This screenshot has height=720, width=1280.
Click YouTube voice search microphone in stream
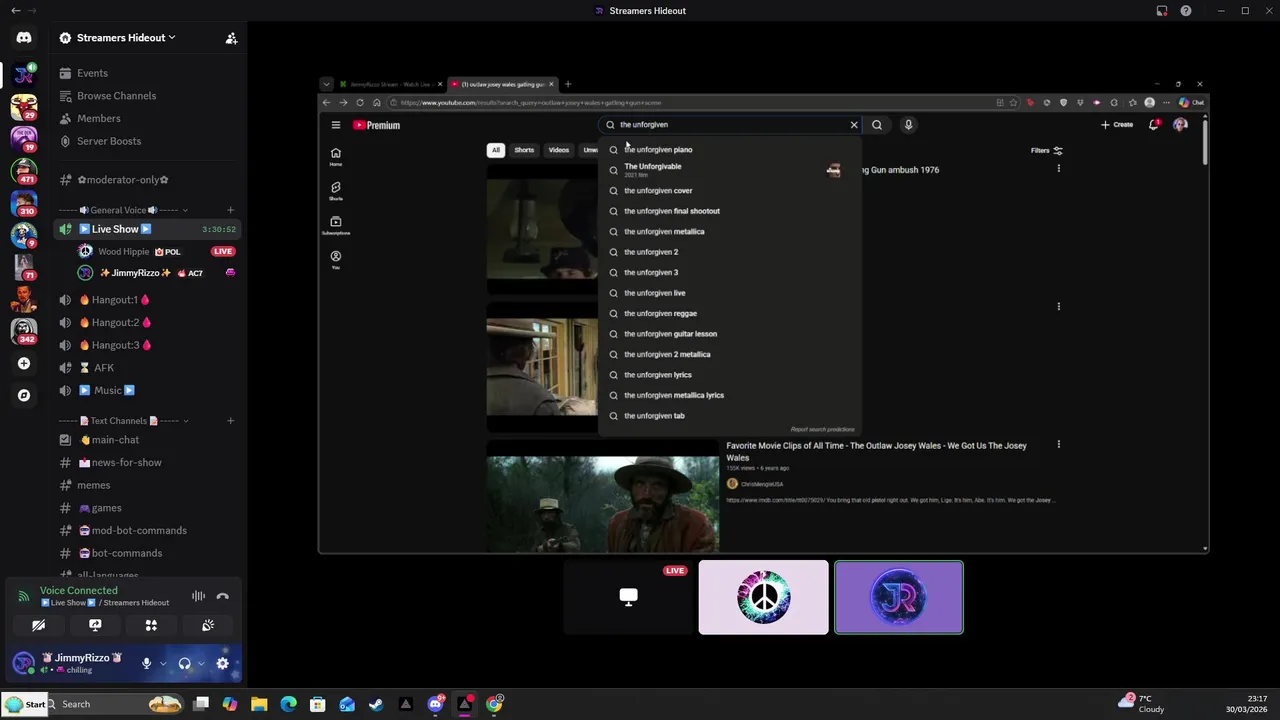pos(908,125)
